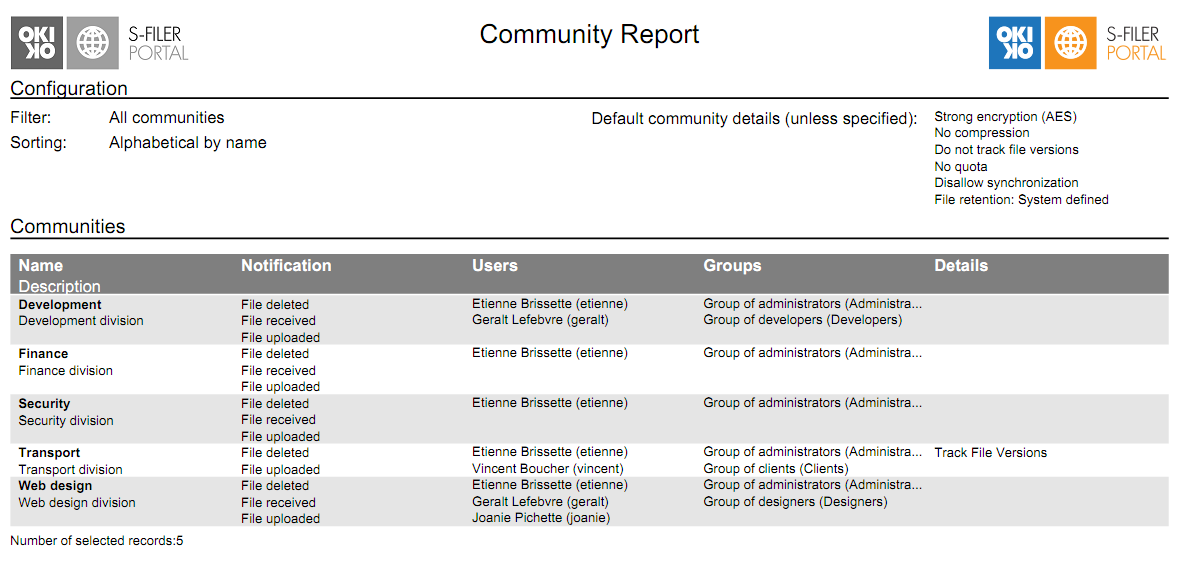
Task: Click 'No quota' detail
Action: (x=961, y=166)
